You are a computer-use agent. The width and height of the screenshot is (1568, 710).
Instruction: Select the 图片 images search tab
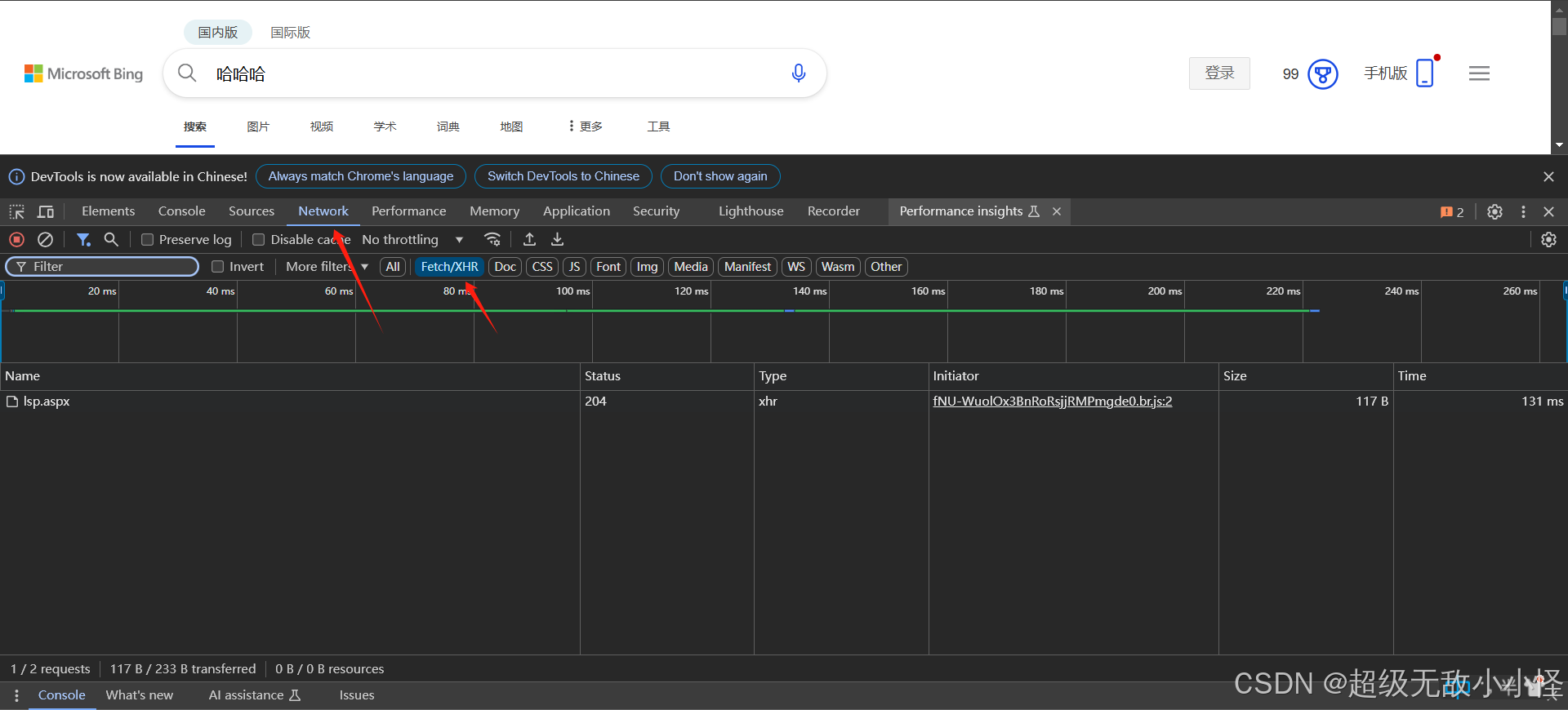tap(258, 126)
